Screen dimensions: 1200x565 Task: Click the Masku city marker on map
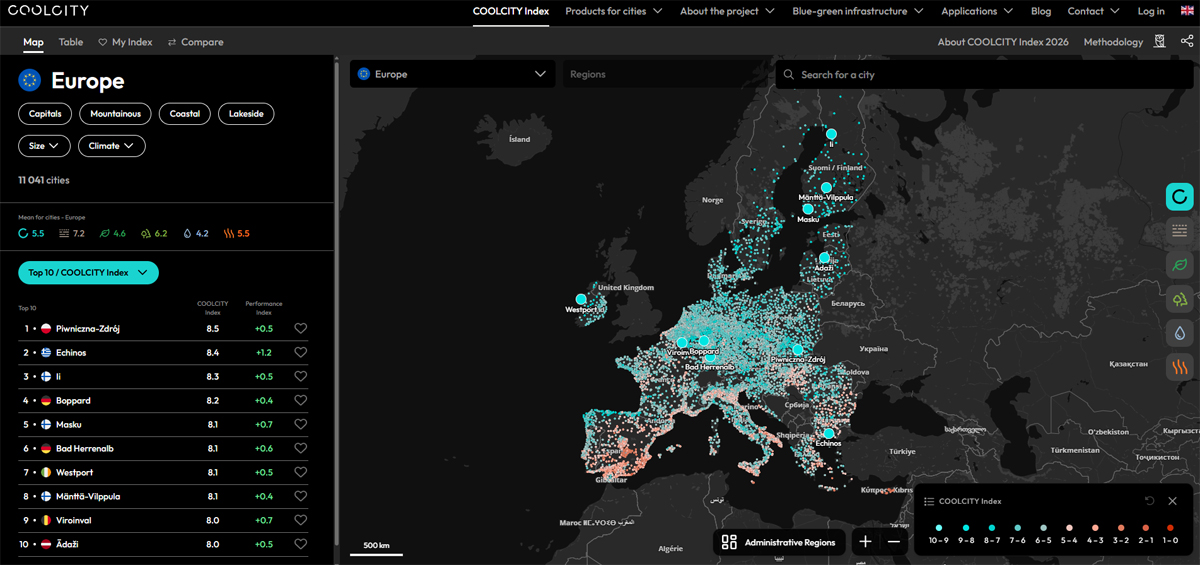tap(808, 209)
